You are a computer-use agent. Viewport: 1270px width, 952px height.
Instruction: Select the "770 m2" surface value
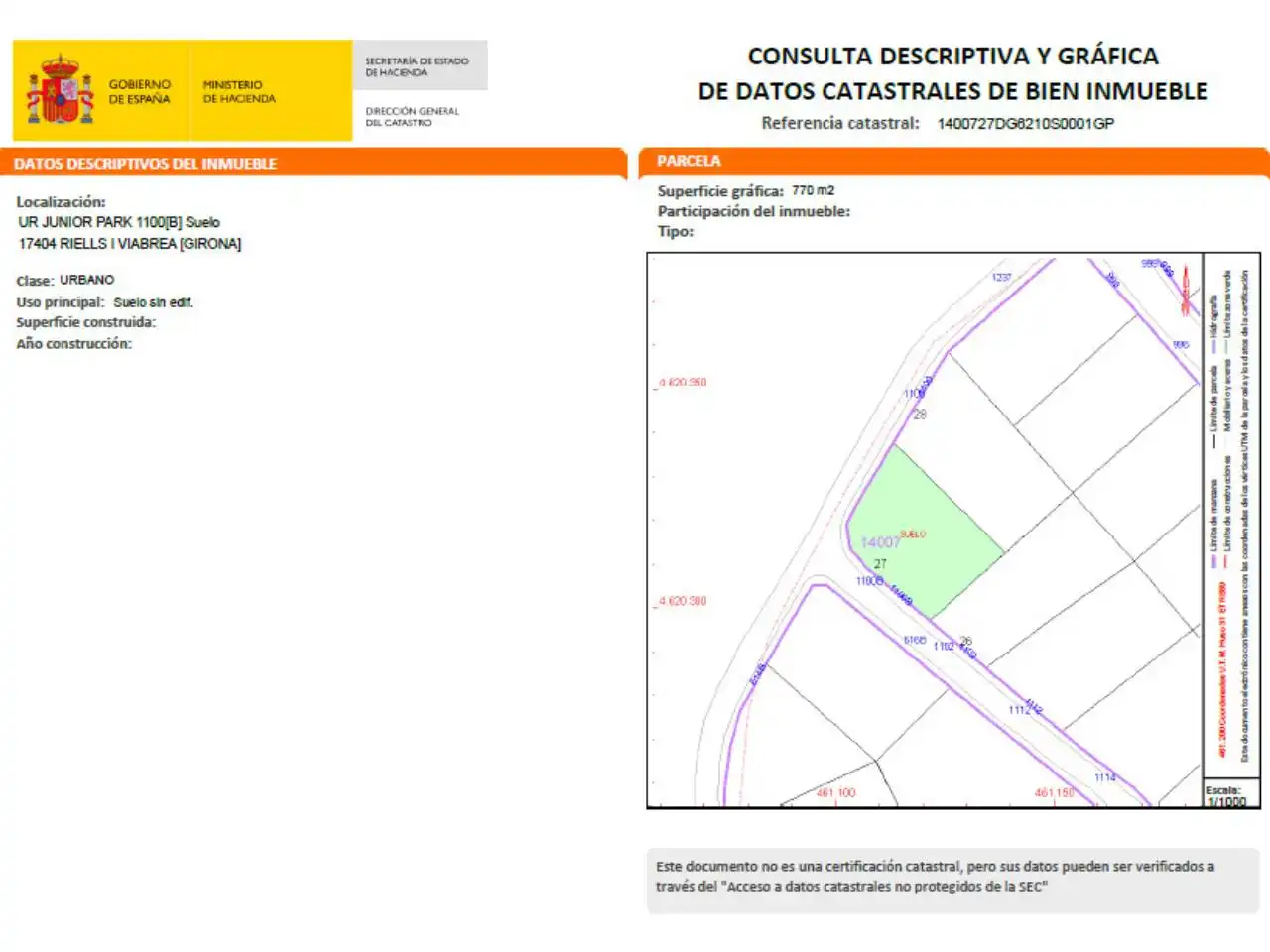pyautogui.click(x=814, y=190)
